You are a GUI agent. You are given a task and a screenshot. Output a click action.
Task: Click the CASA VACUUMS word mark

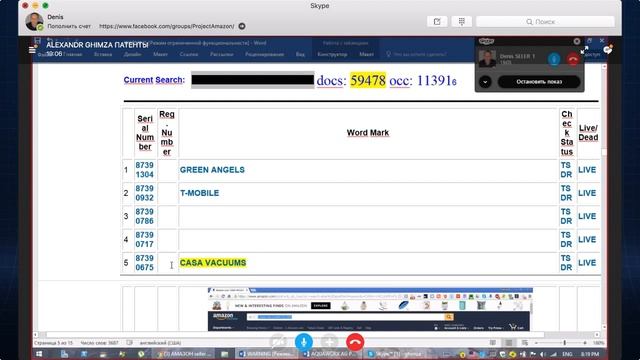coord(213,263)
